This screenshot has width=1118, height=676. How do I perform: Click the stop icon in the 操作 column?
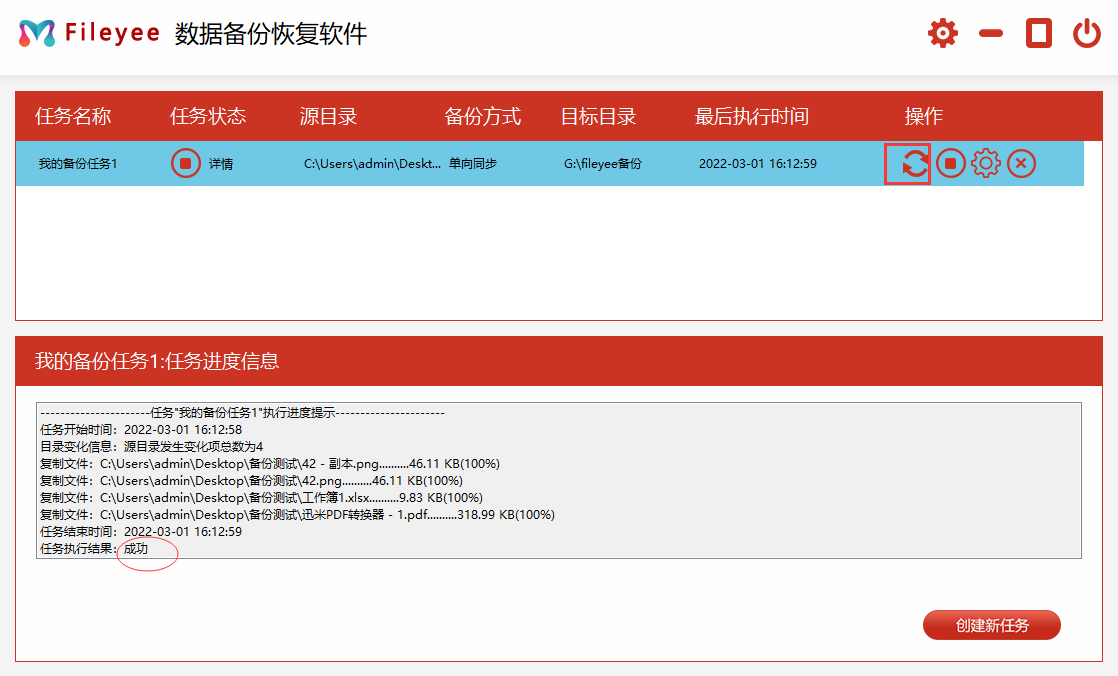pyautogui.click(x=950, y=163)
